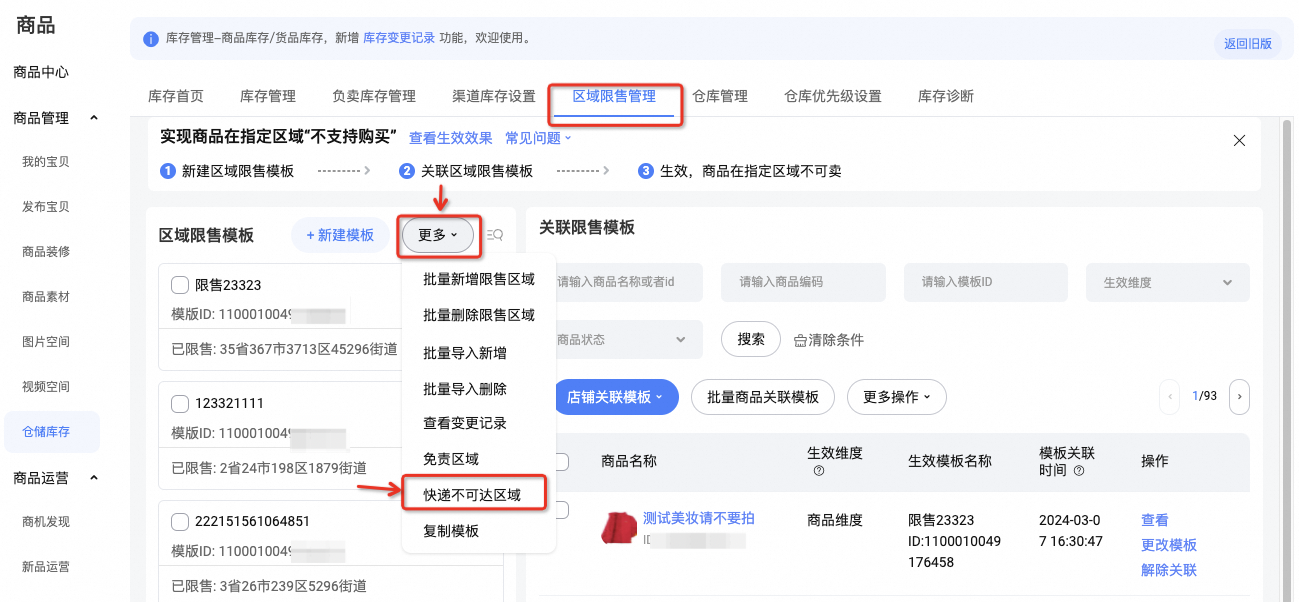Expand the 店铺关联模板 dropdown button

(615, 397)
